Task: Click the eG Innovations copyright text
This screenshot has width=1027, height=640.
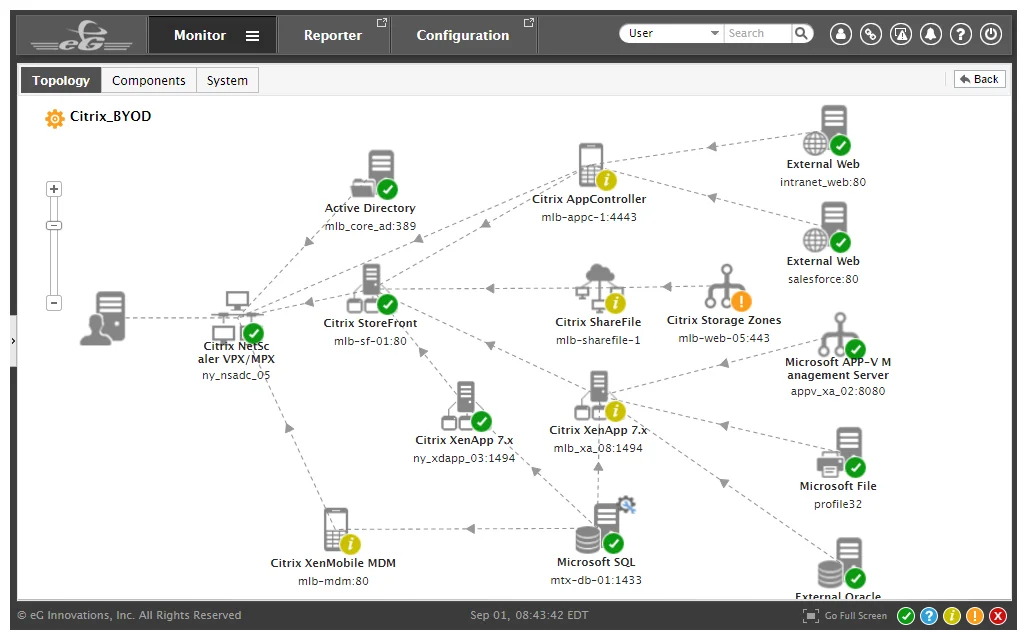Action: [129, 615]
